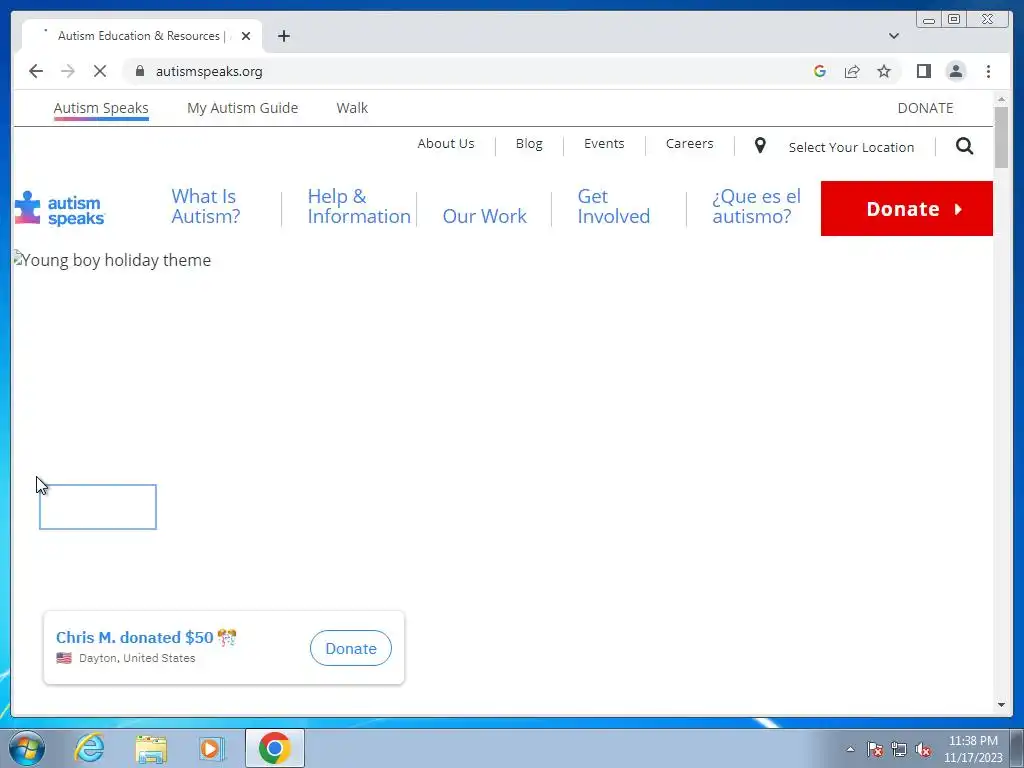Open the Our Work menu
The image size is (1024, 768).
click(x=485, y=216)
